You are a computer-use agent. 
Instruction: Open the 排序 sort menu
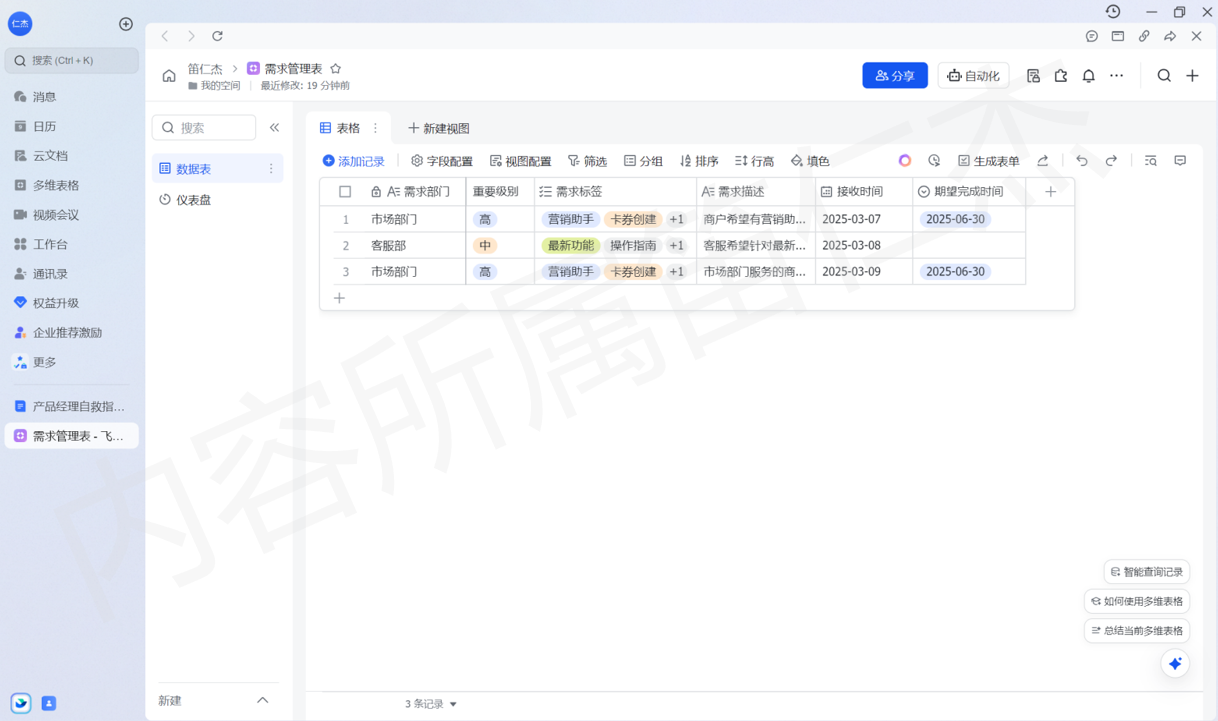pos(699,161)
